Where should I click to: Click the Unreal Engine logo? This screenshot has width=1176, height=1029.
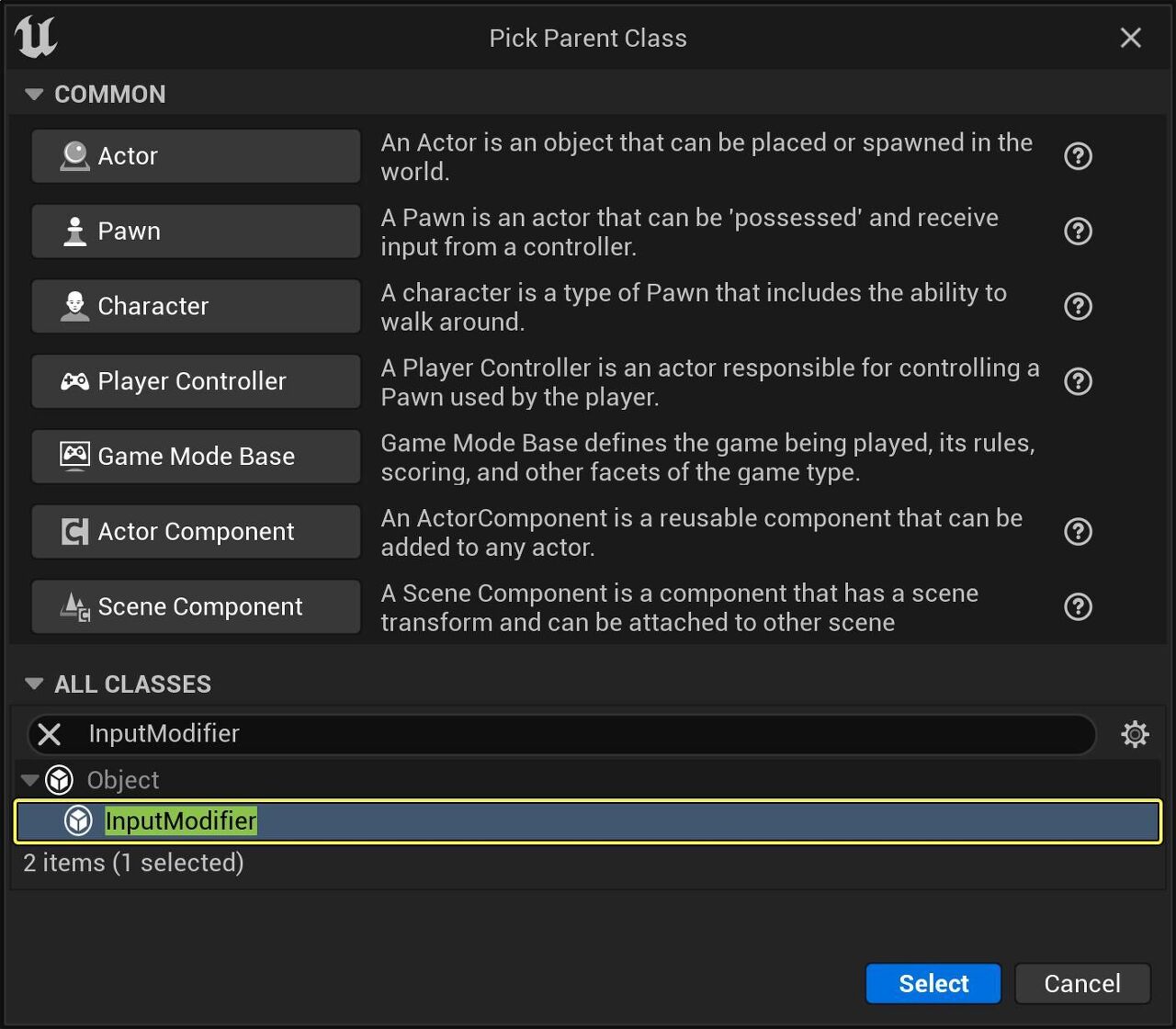(x=37, y=38)
